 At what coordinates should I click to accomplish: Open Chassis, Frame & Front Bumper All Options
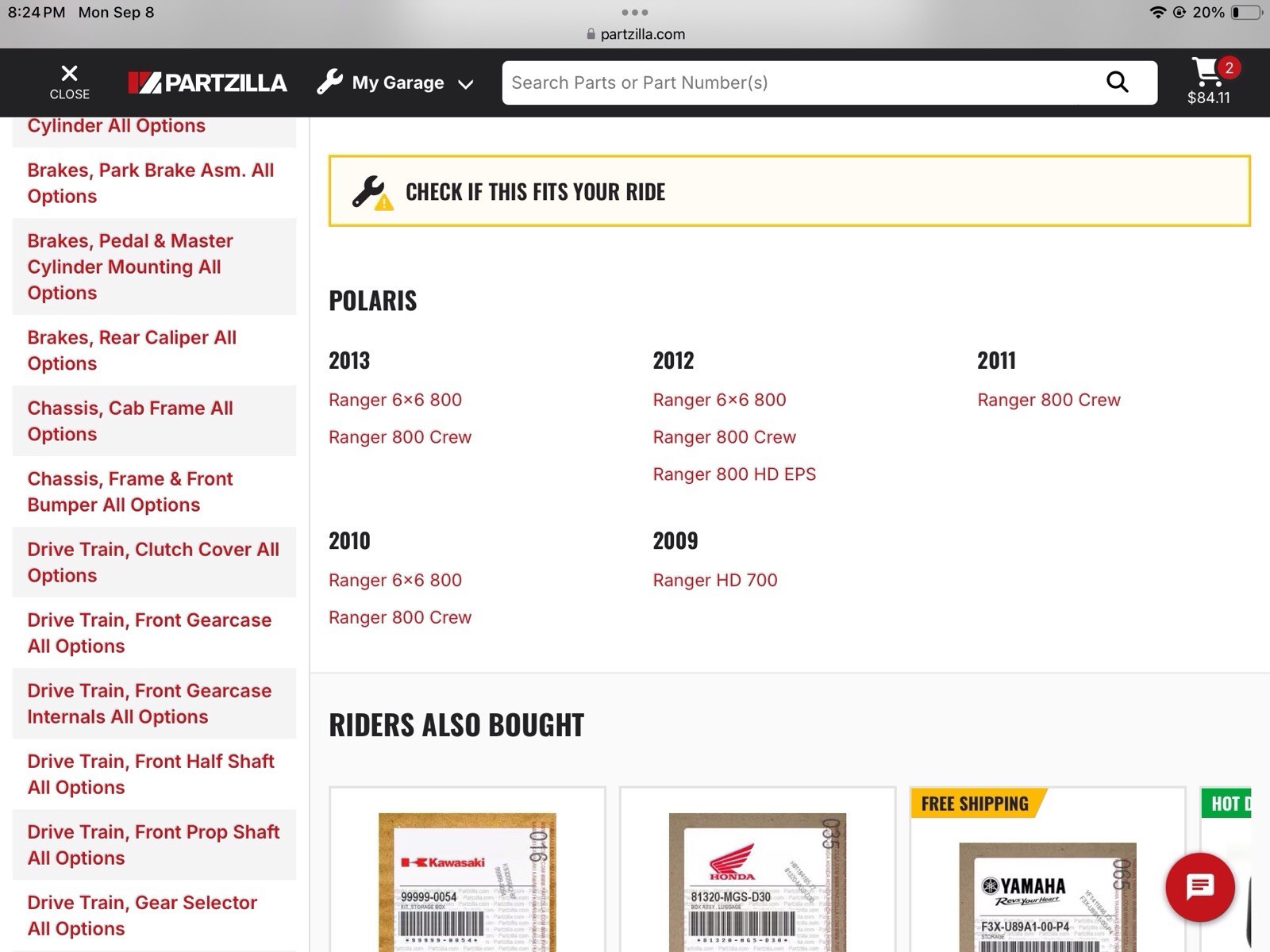pos(155,492)
